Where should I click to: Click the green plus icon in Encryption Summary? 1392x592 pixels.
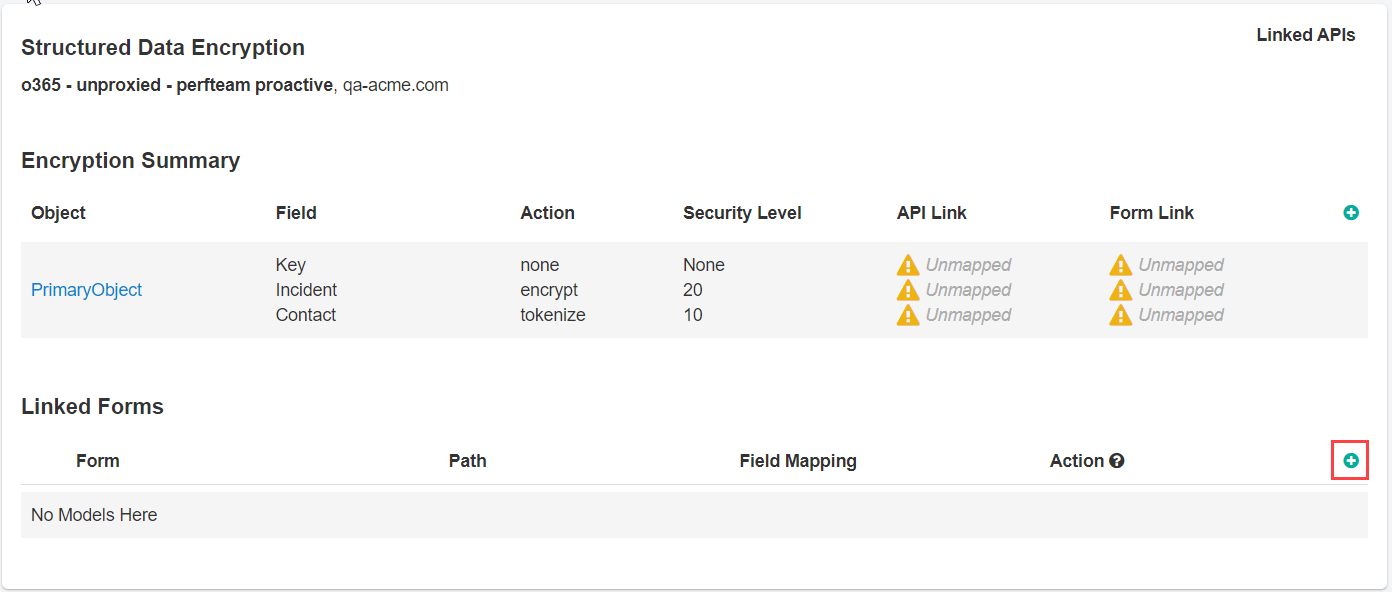1351,213
